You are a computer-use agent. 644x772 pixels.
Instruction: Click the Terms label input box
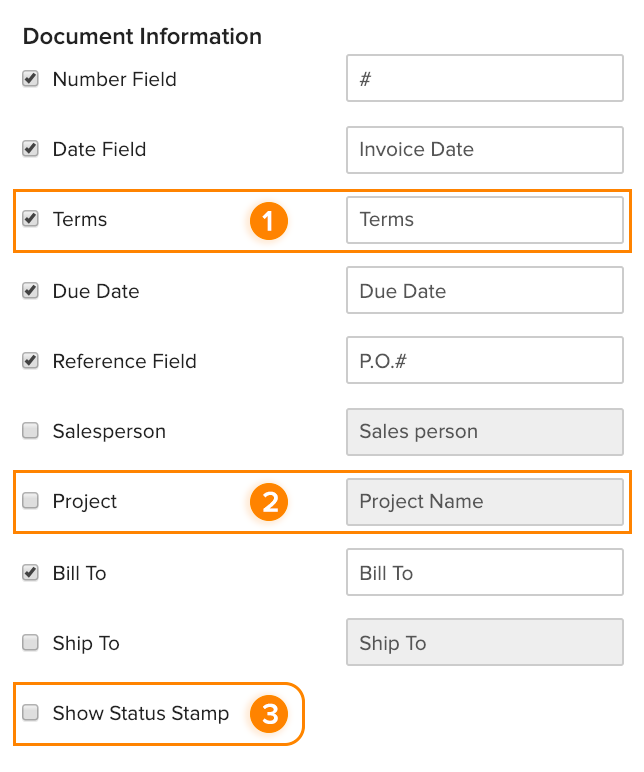(x=485, y=219)
